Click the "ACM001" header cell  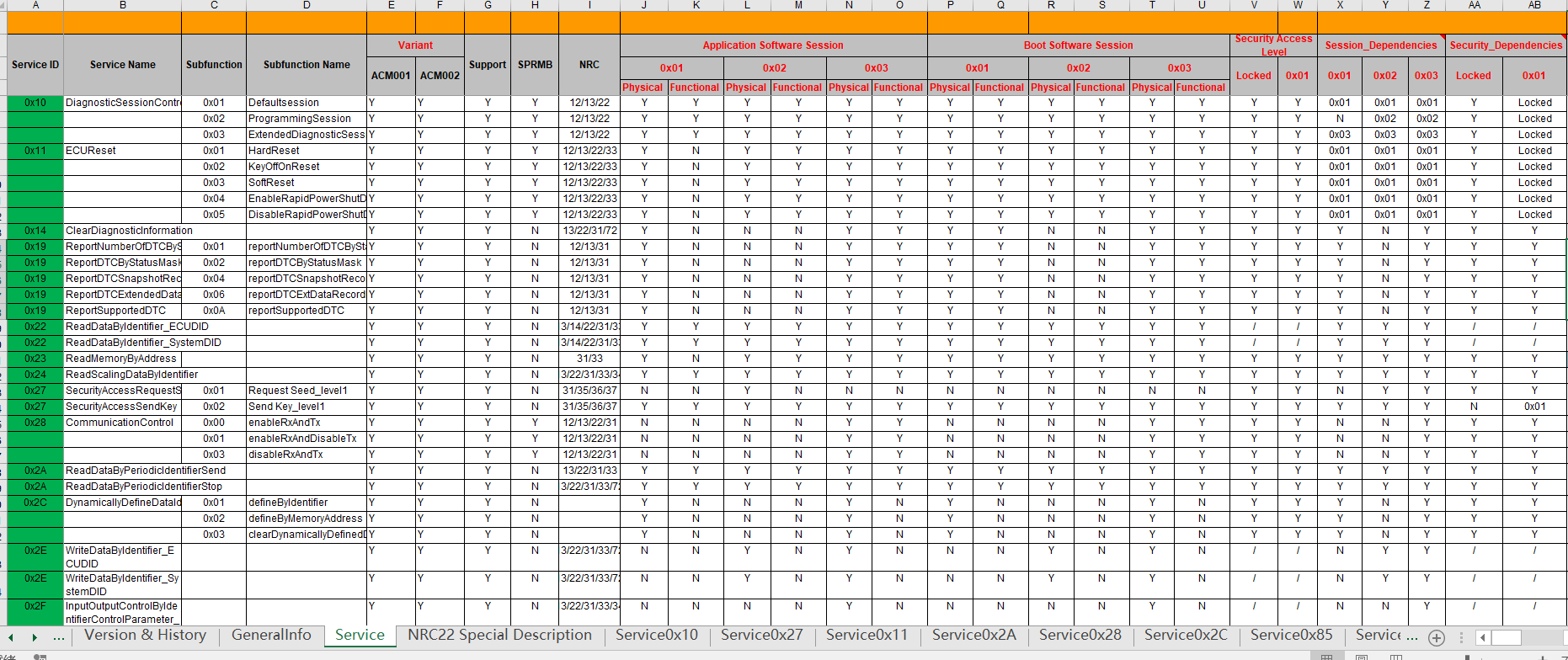click(391, 76)
